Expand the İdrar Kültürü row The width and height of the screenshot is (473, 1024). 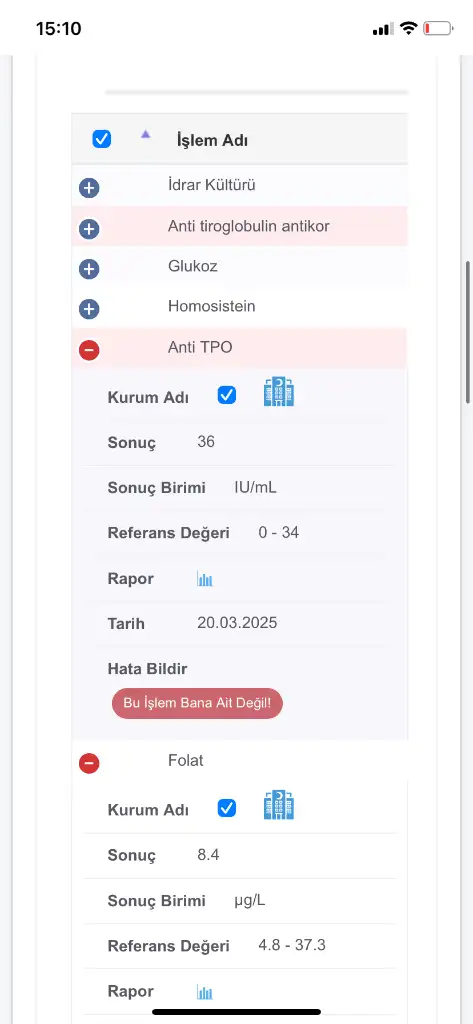pyautogui.click(x=89, y=189)
